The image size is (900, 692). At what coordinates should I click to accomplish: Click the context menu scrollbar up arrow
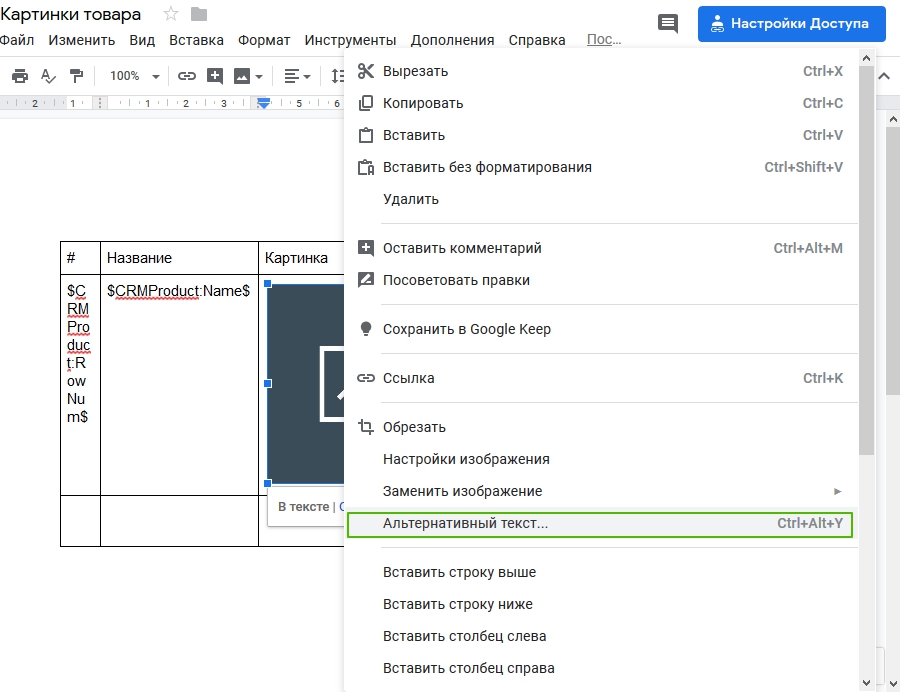(866, 58)
